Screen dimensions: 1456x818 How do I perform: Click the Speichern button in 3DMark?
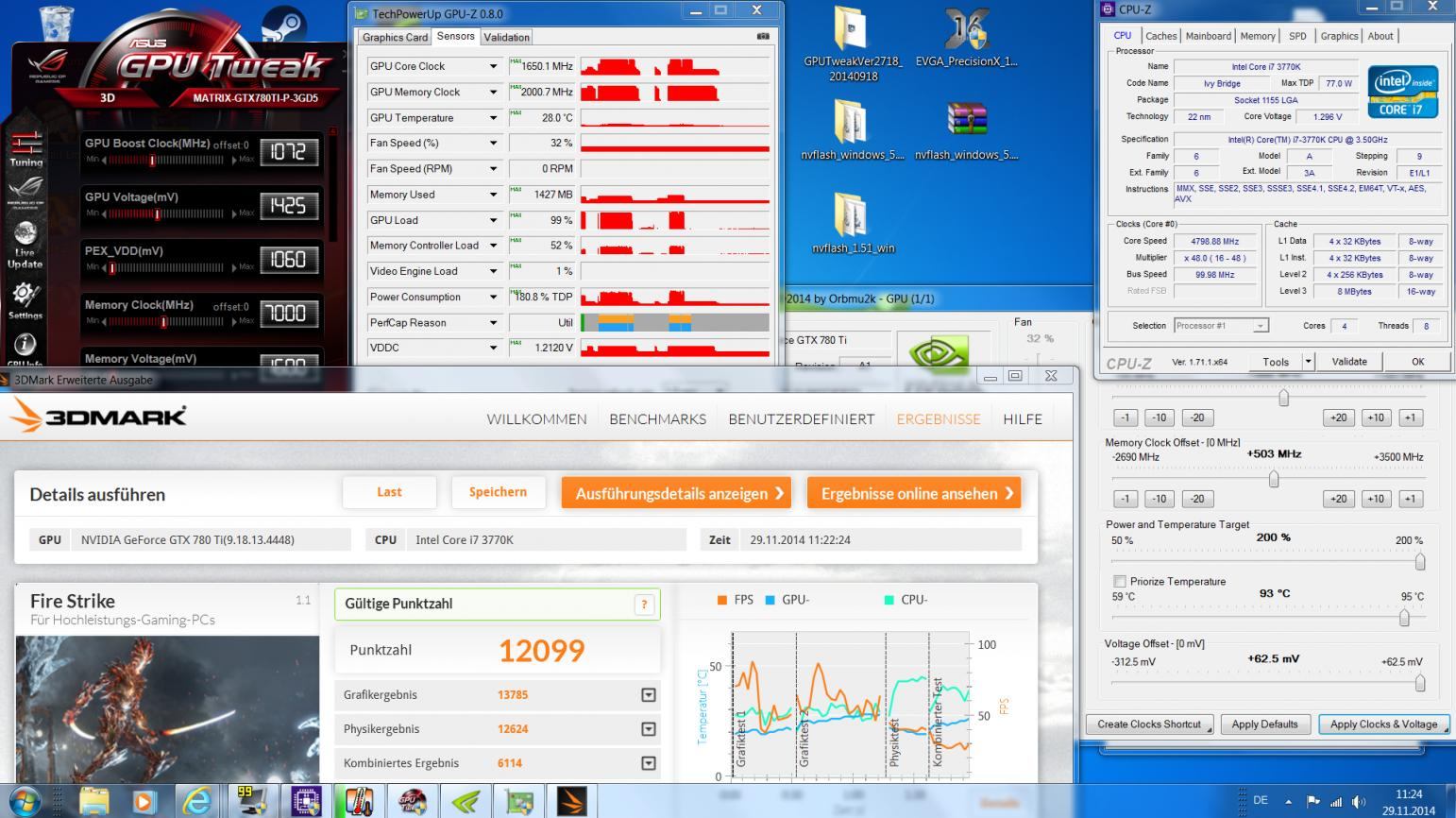[498, 492]
